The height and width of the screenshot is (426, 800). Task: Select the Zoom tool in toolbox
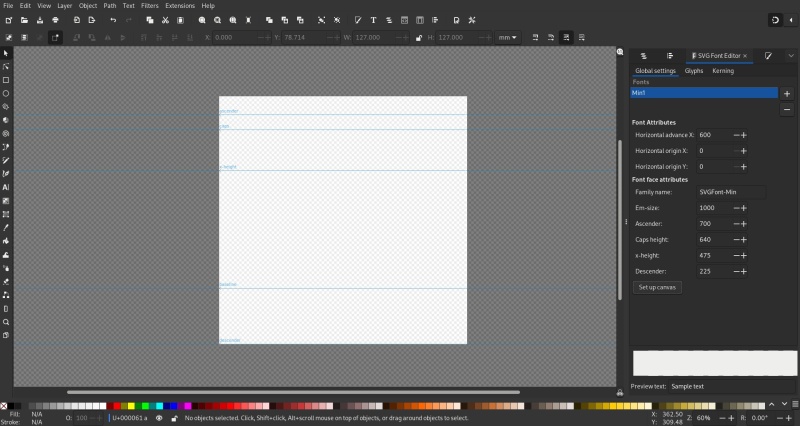click(6, 322)
